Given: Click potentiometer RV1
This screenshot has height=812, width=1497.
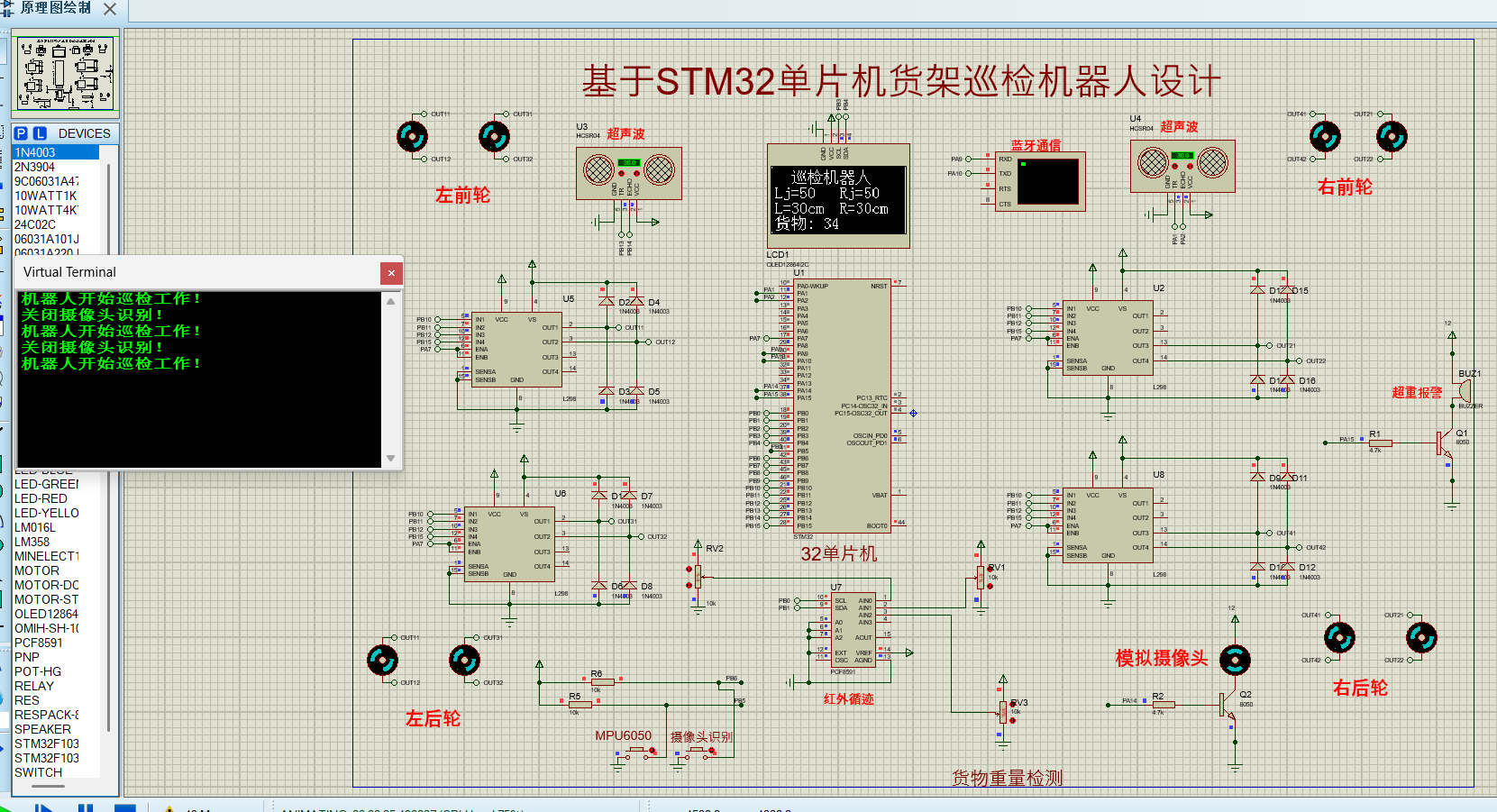Looking at the screenshot, I should click(981, 576).
